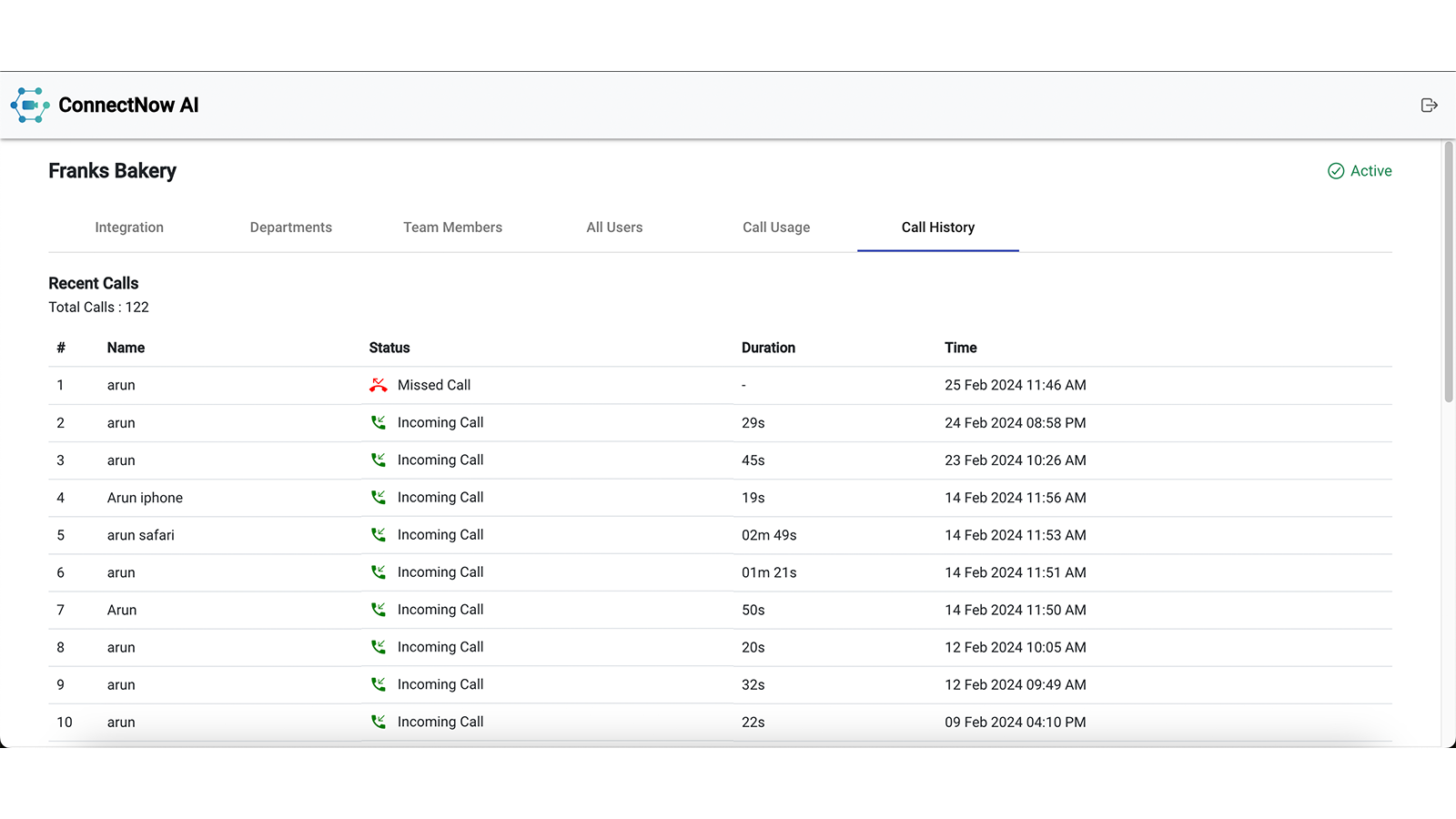The height and width of the screenshot is (819, 1456).
Task: Click incoming call icon in row 8
Action: tap(379, 647)
